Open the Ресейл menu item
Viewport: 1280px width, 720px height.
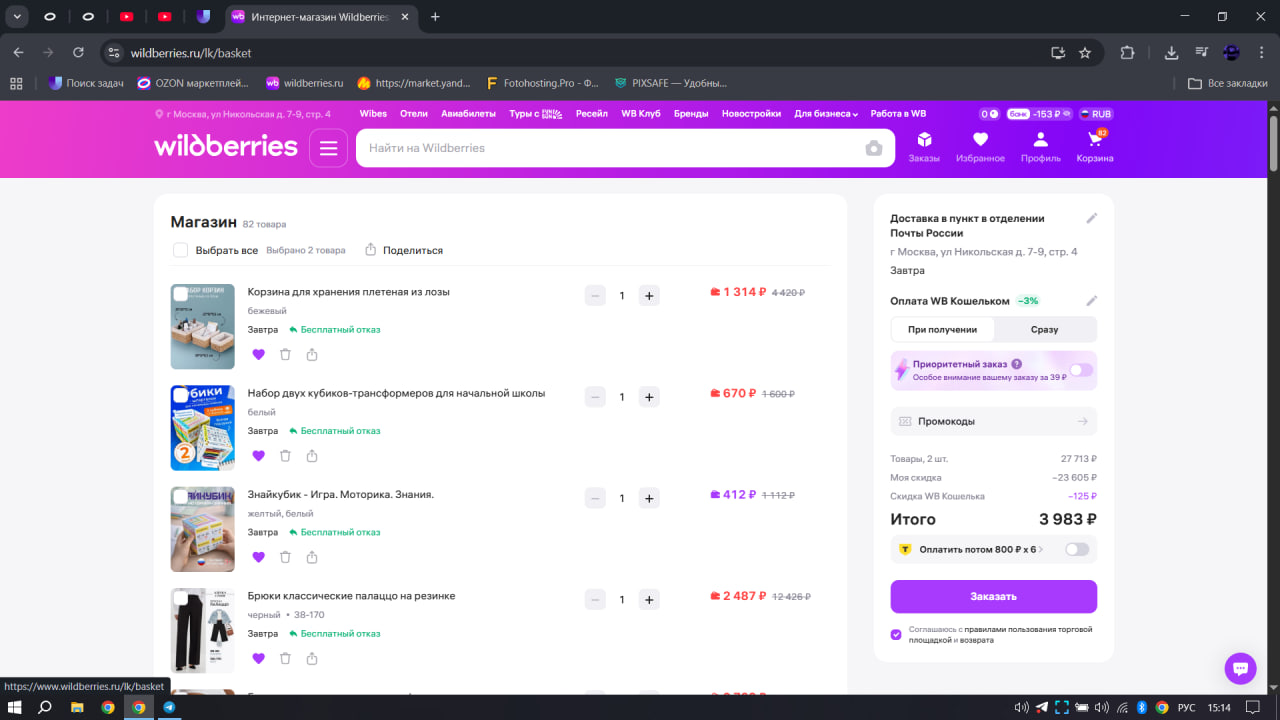(592, 114)
